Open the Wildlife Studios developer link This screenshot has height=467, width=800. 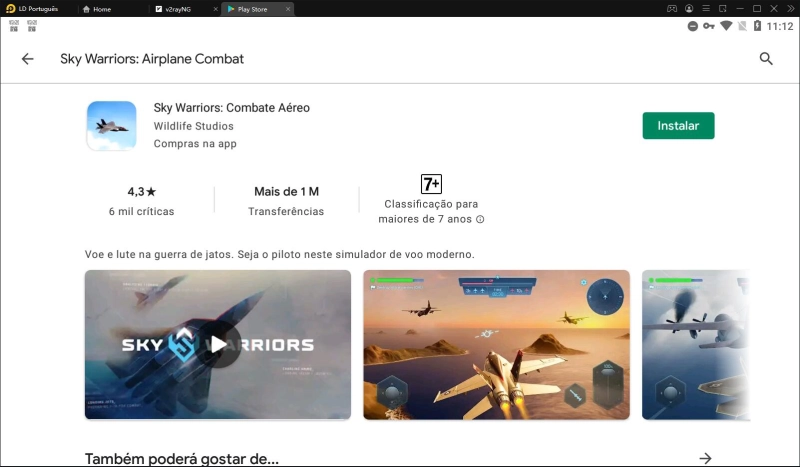coord(193,126)
